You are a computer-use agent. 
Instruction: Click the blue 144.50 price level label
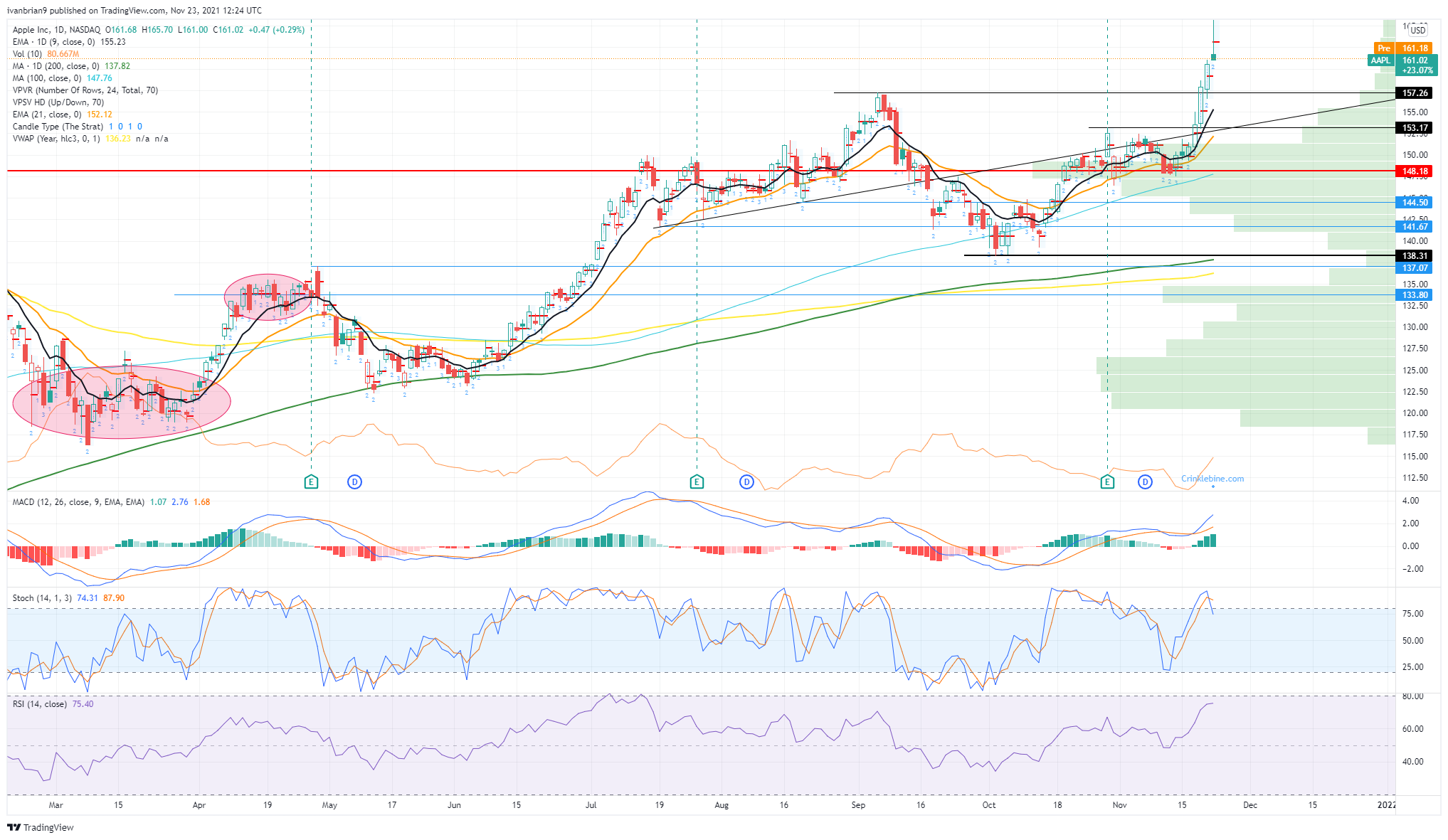(x=1415, y=203)
